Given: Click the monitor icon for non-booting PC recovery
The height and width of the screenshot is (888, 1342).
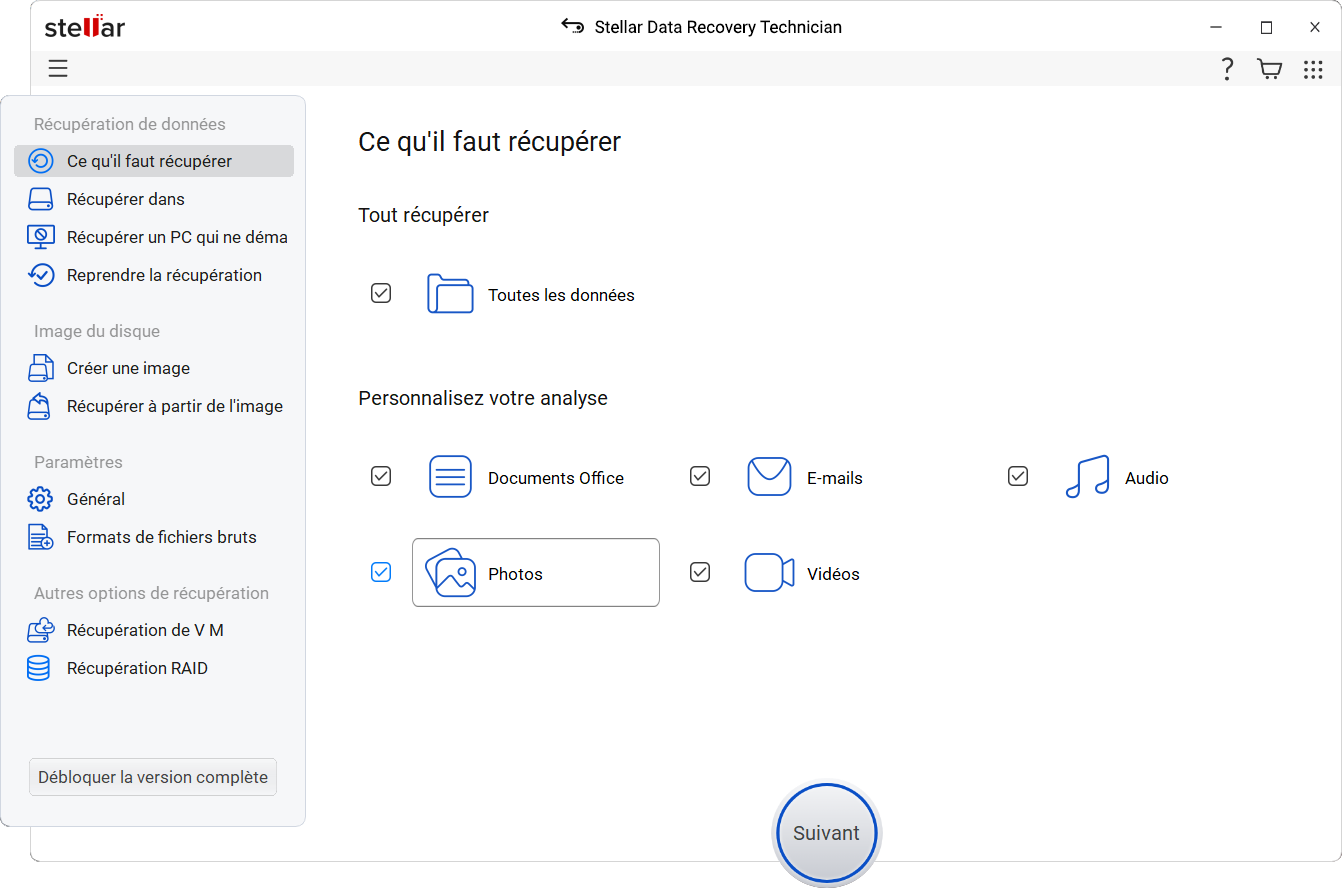Looking at the screenshot, I should tap(40, 237).
